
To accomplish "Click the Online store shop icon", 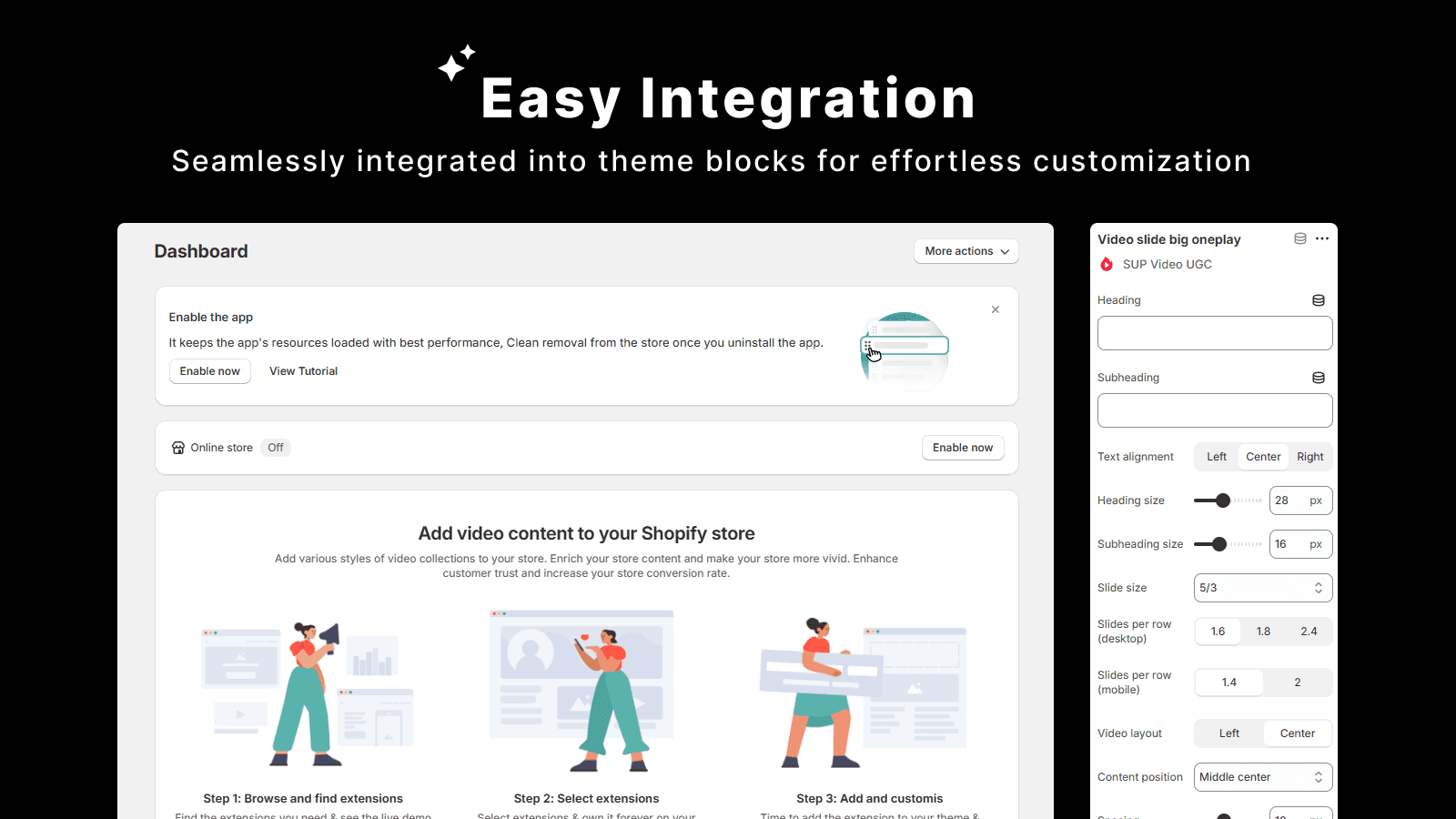I will (178, 448).
